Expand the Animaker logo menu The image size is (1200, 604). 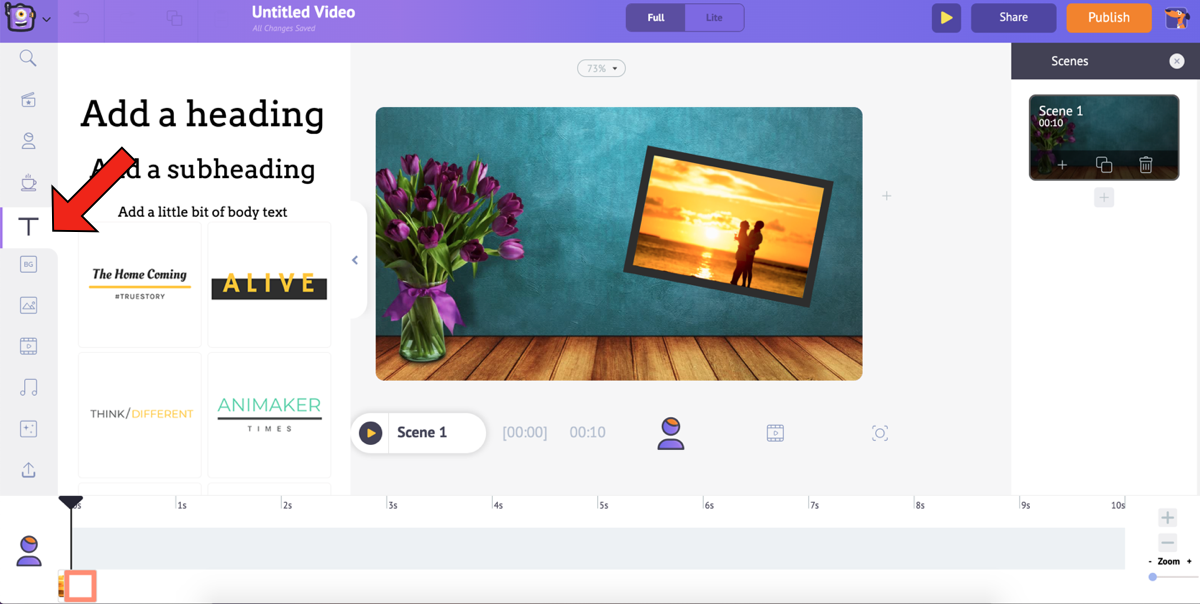(28, 18)
